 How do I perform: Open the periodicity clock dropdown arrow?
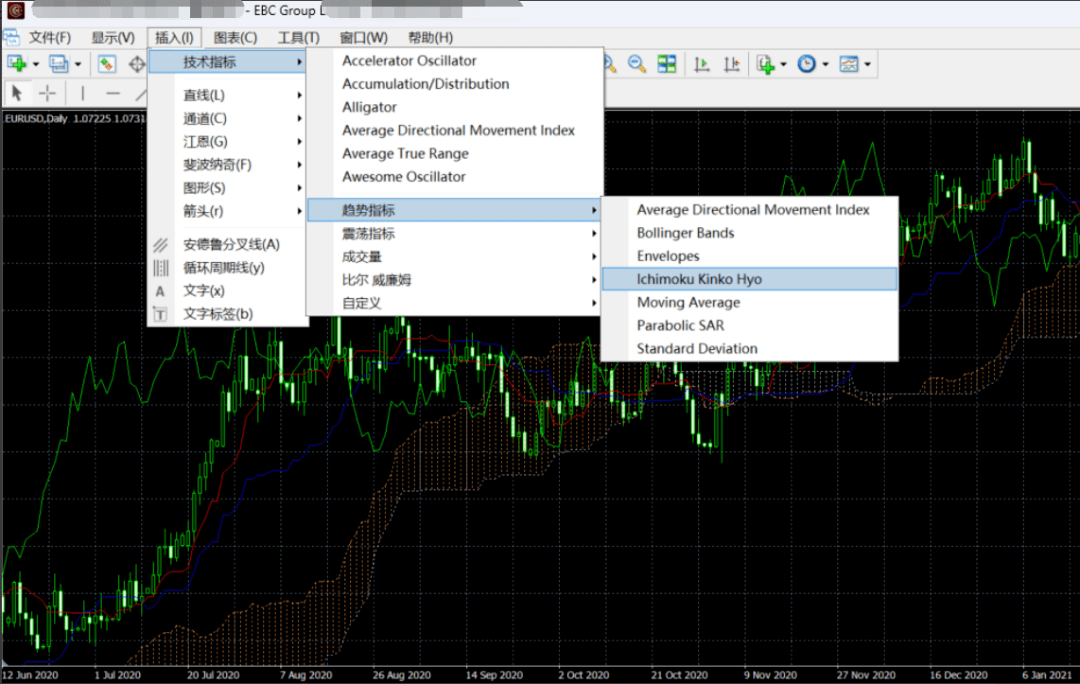pos(825,64)
